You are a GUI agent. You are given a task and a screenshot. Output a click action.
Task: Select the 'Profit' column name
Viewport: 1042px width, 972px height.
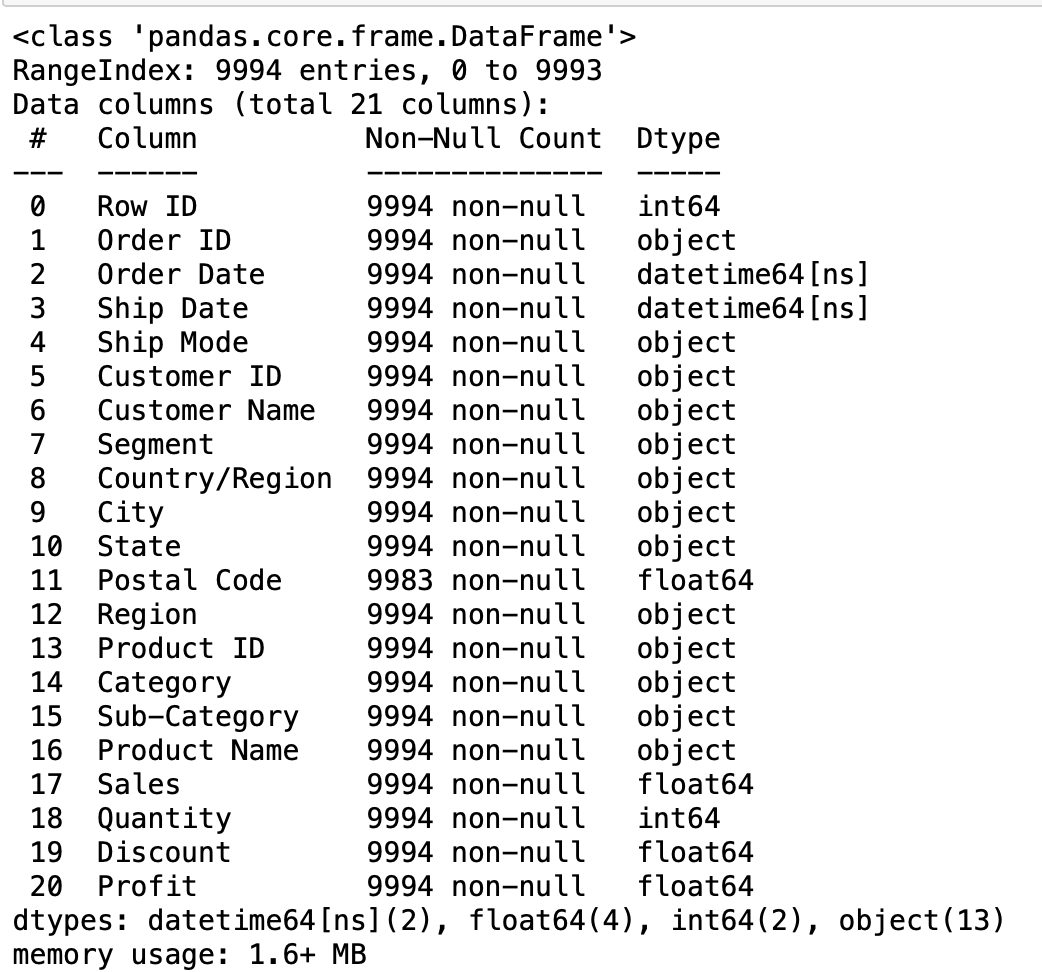pyautogui.click(x=147, y=886)
